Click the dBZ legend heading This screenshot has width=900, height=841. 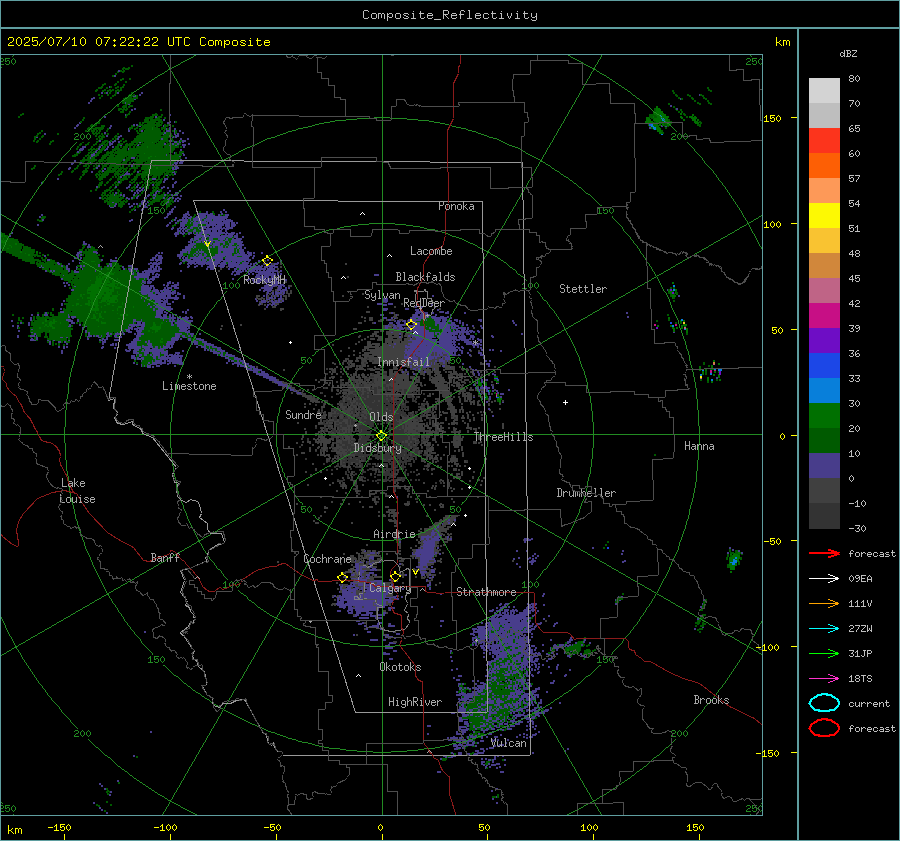point(848,53)
